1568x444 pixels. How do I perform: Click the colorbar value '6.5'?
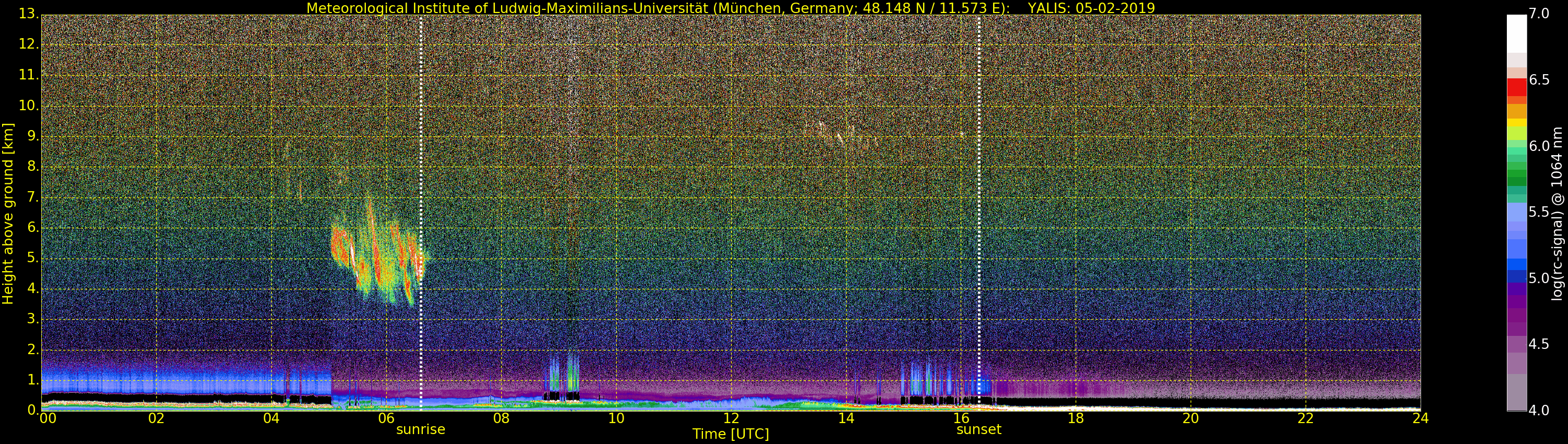click(1539, 80)
